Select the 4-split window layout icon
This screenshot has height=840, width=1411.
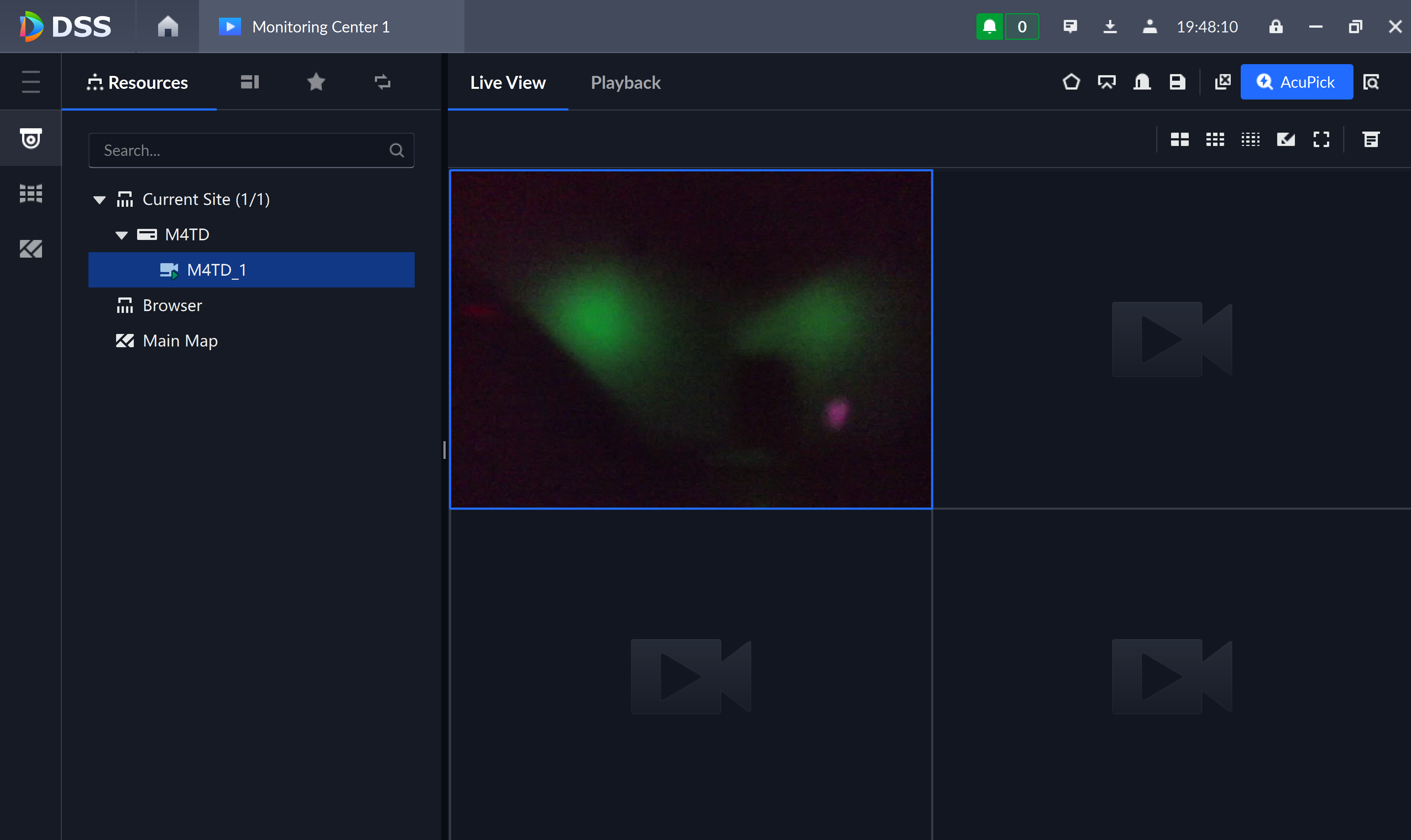click(x=1180, y=139)
